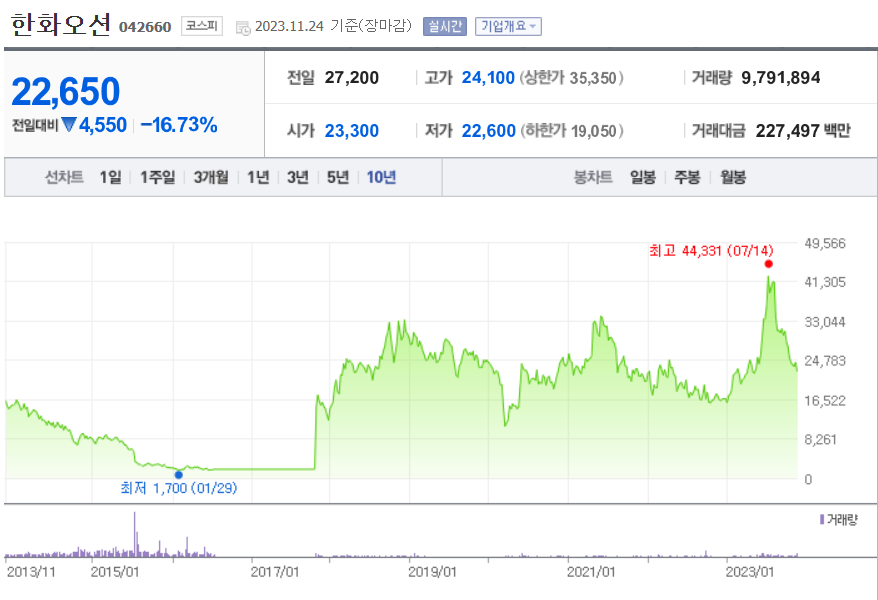Click the calendar clock icon beside the date
Viewport: 878px width, 600px height.
(243, 27)
